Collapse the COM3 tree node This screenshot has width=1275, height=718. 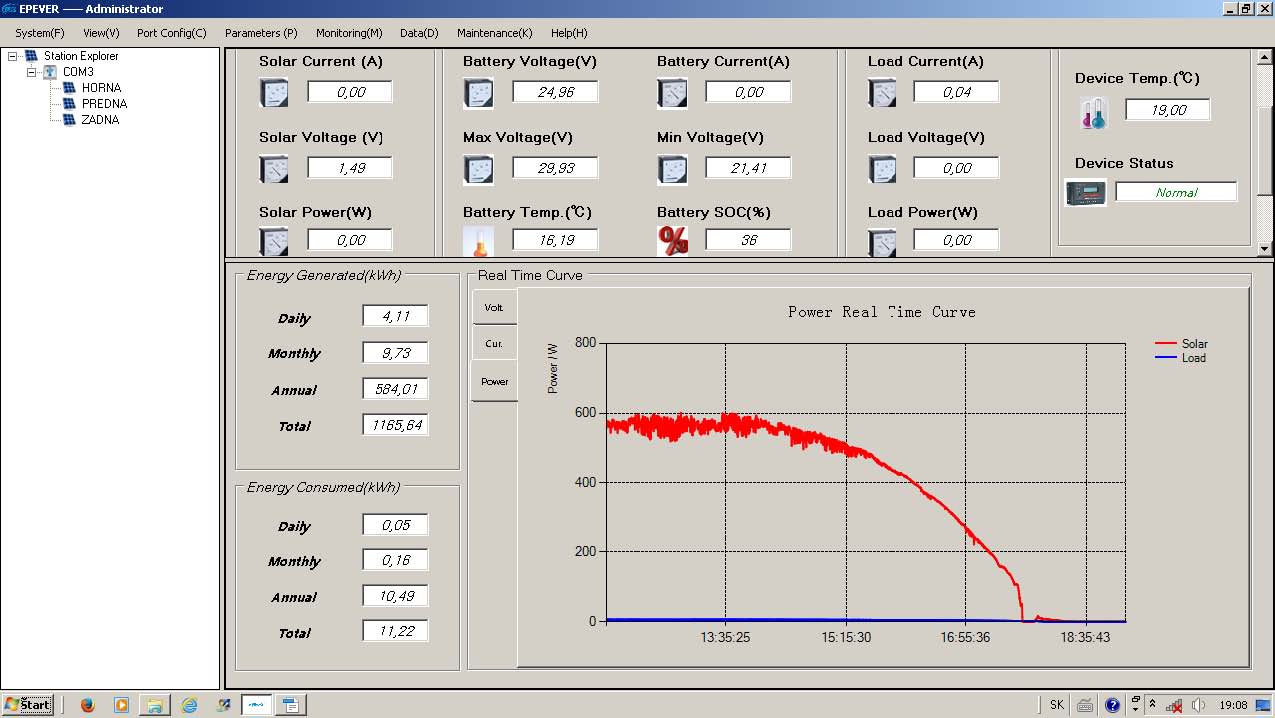(x=32, y=72)
